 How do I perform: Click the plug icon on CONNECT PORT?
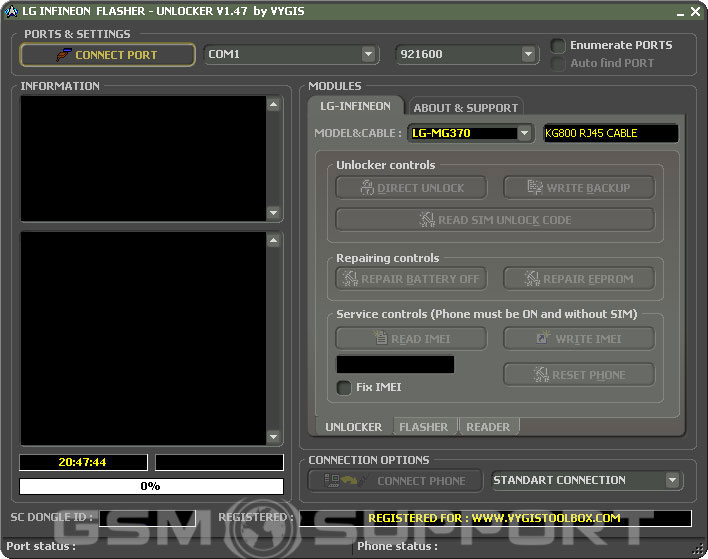coord(64,55)
